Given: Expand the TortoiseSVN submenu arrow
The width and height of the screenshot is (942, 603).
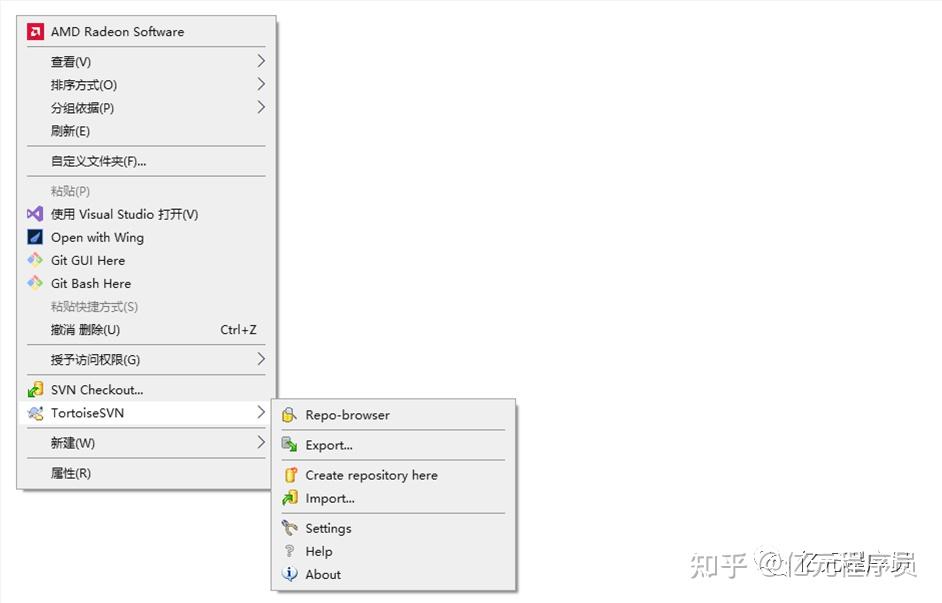Looking at the screenshot, I should click(261, 412).
